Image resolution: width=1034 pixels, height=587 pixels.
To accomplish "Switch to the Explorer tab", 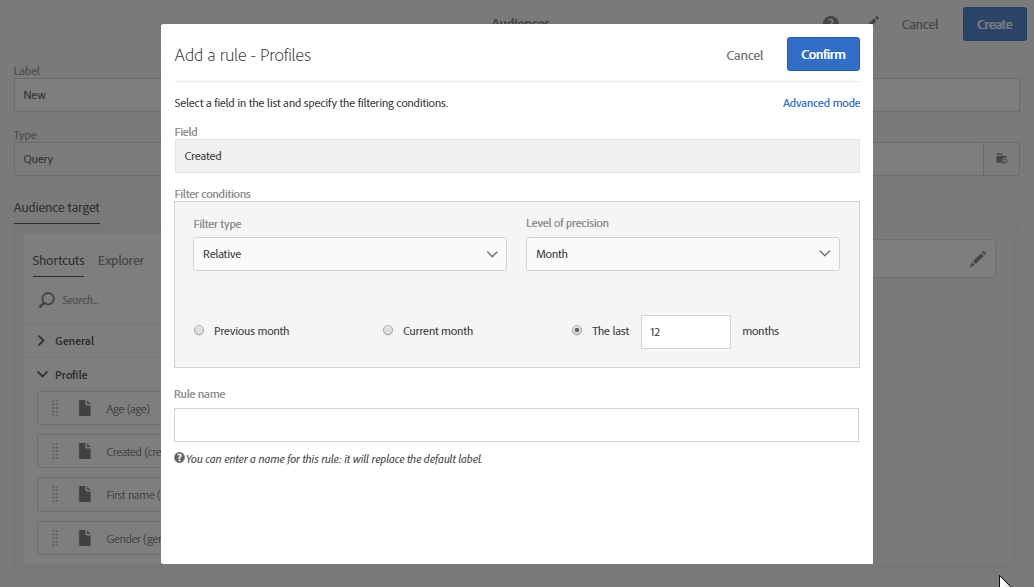I will (x=121, y=261).
